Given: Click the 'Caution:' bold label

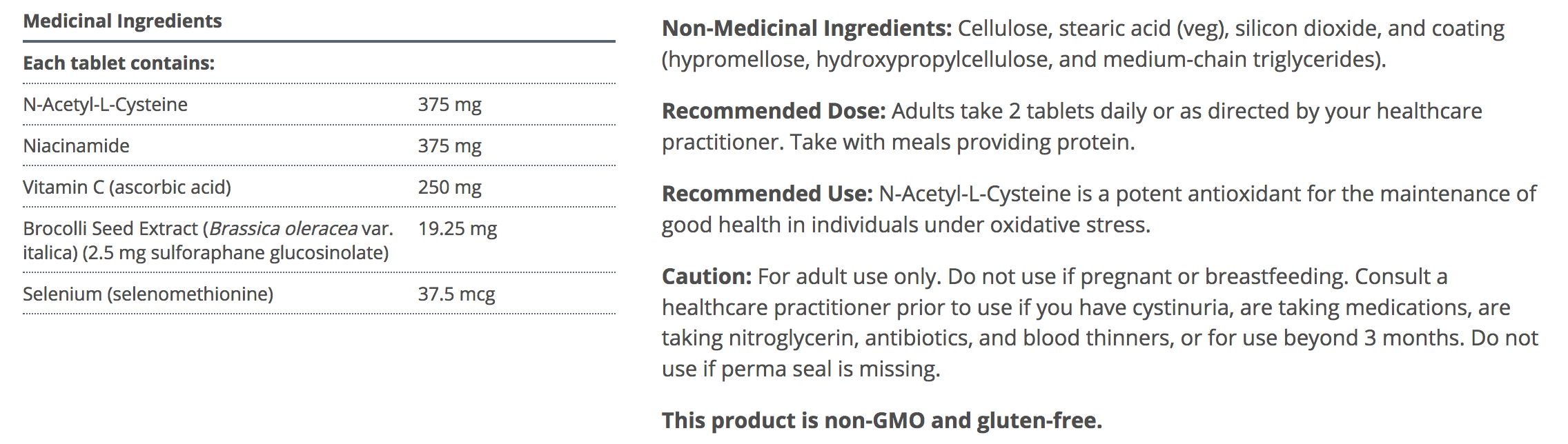Looking at the screenshot, I should coord(706,277).
